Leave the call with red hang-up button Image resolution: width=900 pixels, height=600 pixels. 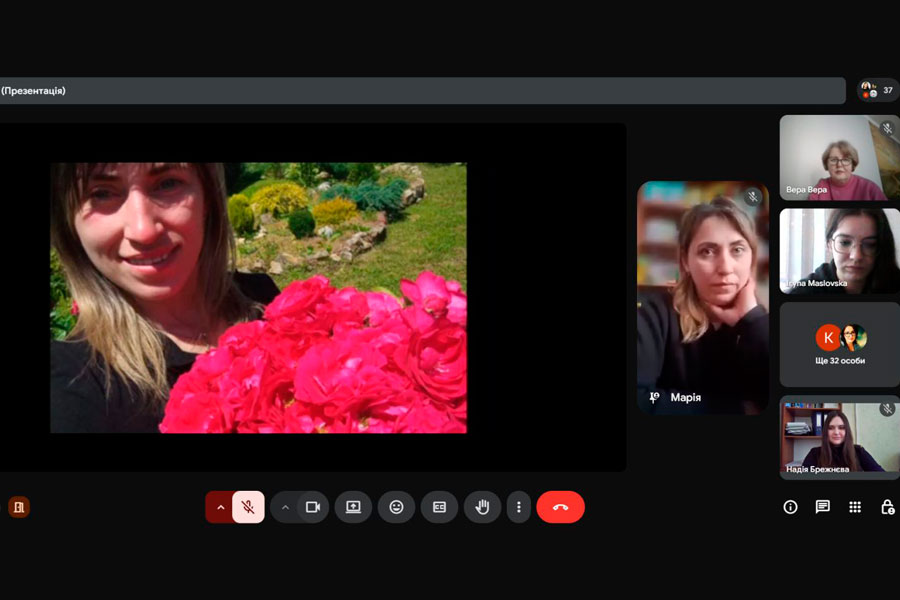(x=560, y=507)
